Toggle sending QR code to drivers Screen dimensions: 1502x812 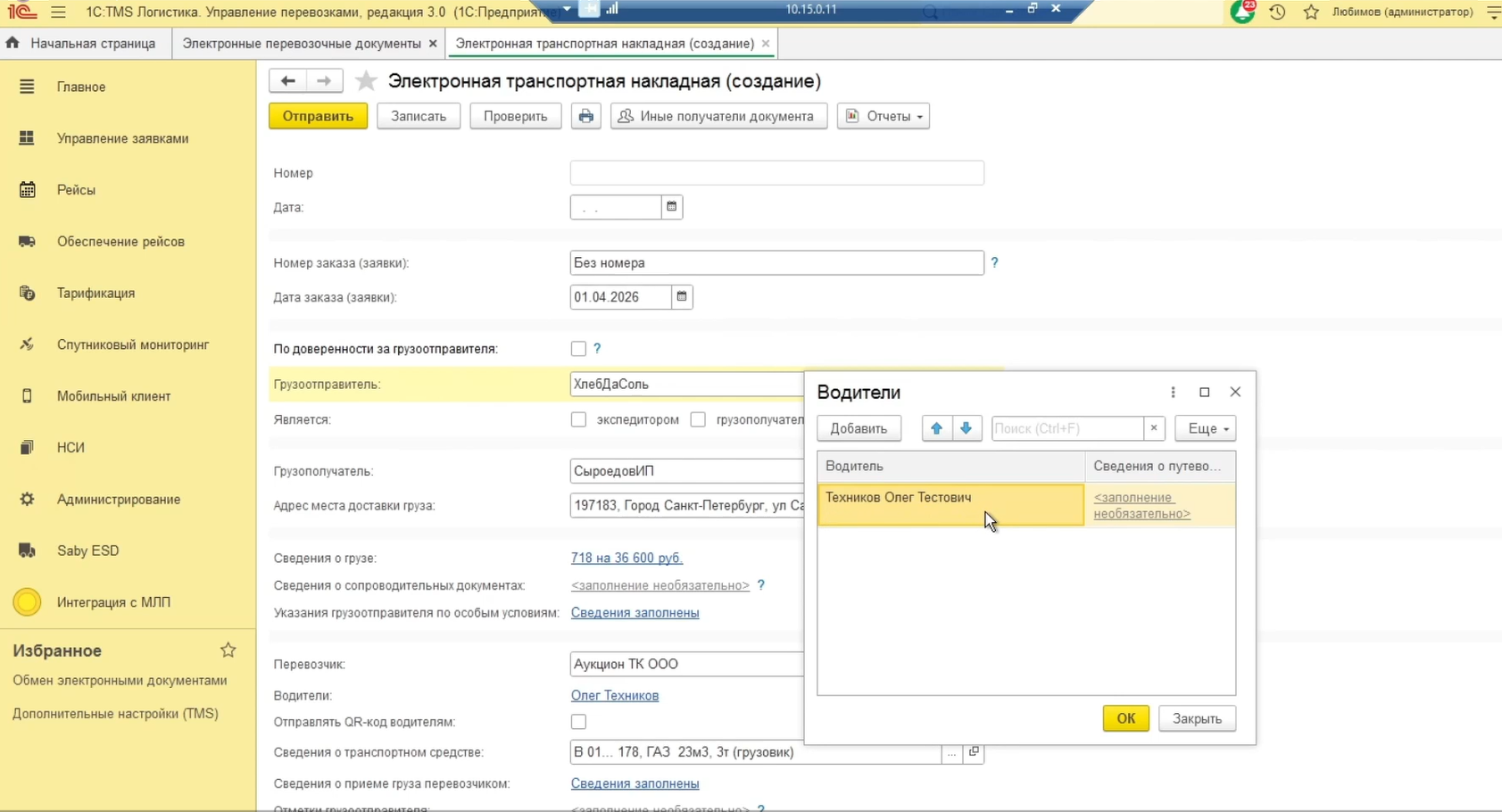(x=578, y=722)
